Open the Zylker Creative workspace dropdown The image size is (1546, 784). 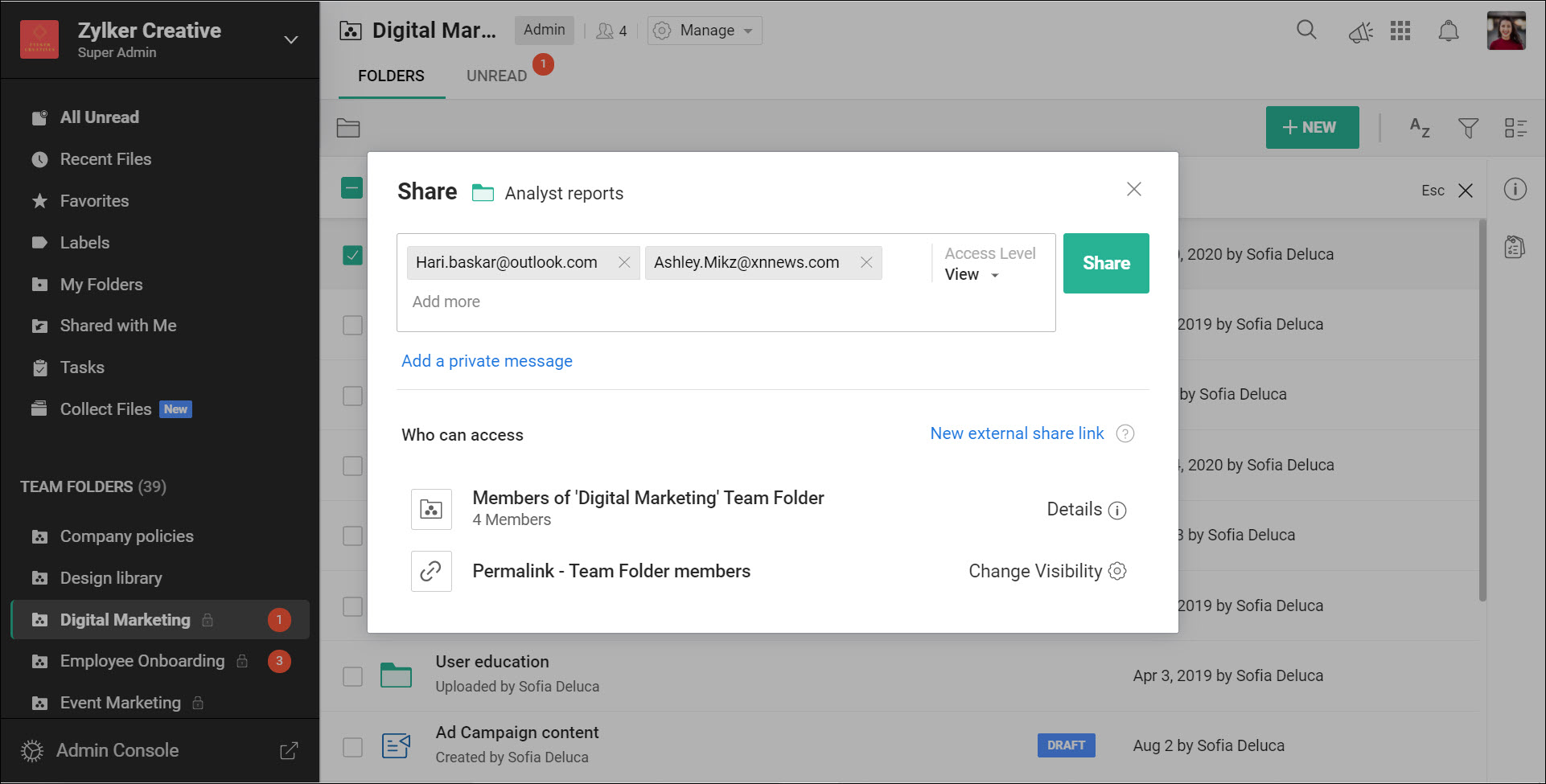pos(290,39)
